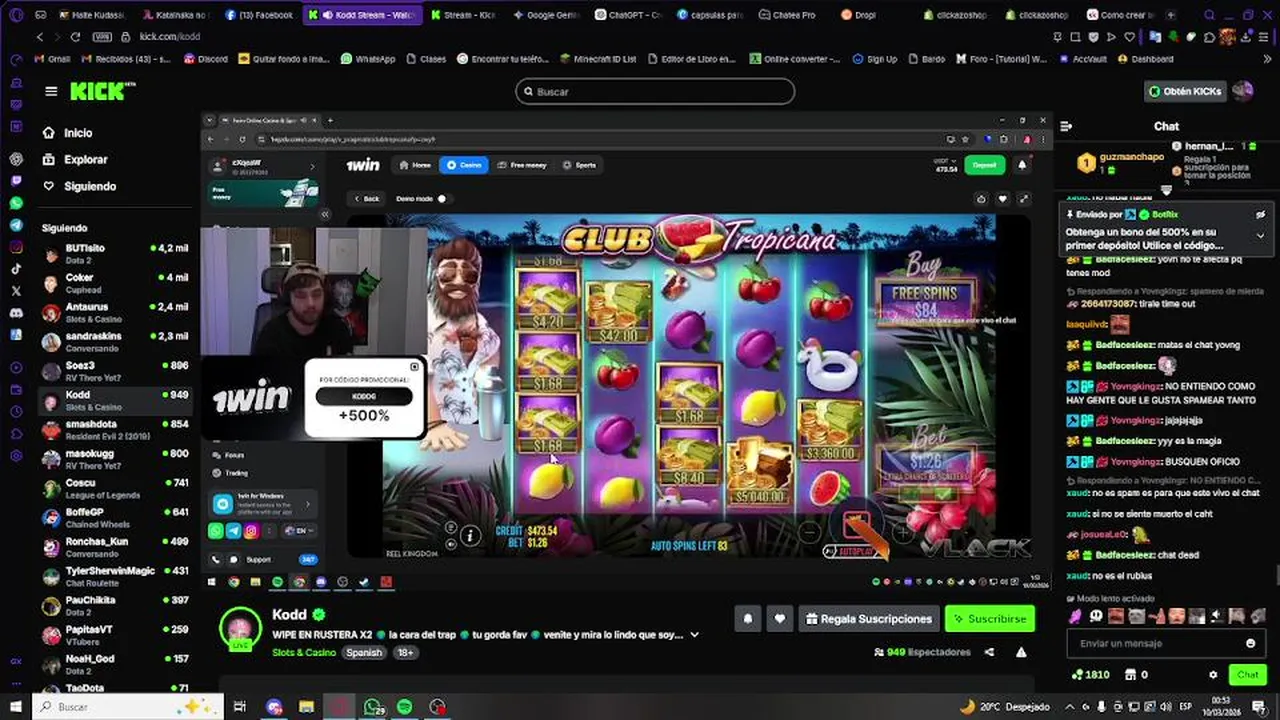Unpin the BotRix pinned message

coord(1260,214)
